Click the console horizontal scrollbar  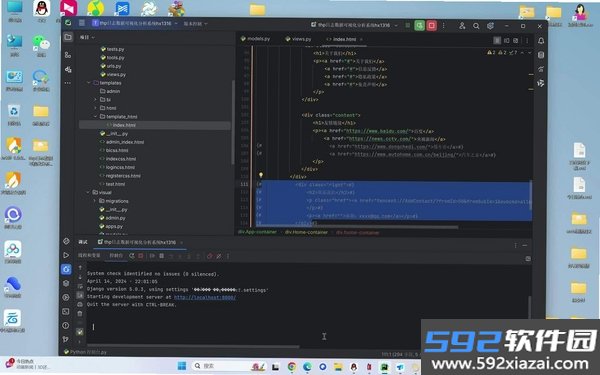click(x=193, y=347)
